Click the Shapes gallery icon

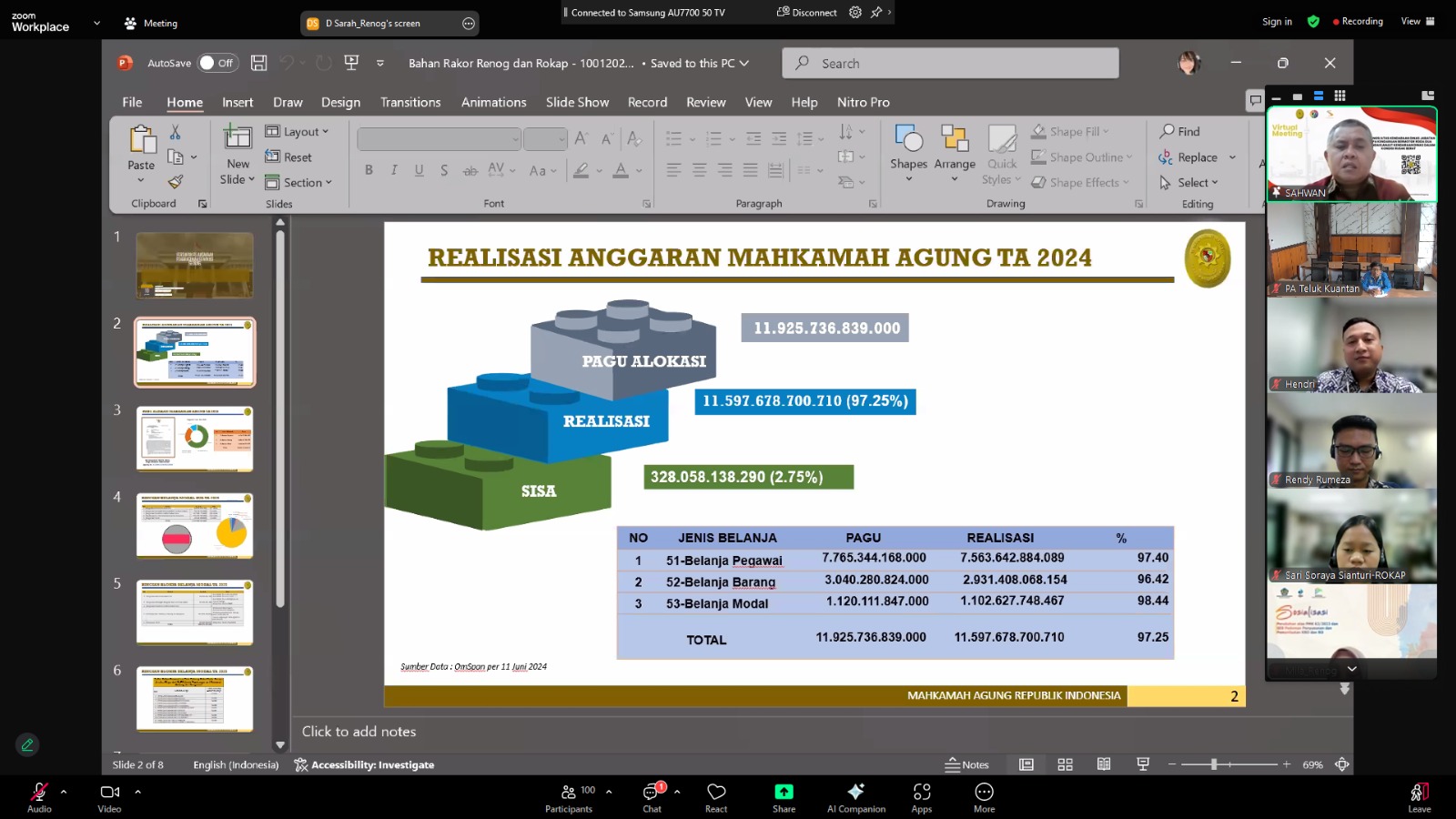coord(908,138)
